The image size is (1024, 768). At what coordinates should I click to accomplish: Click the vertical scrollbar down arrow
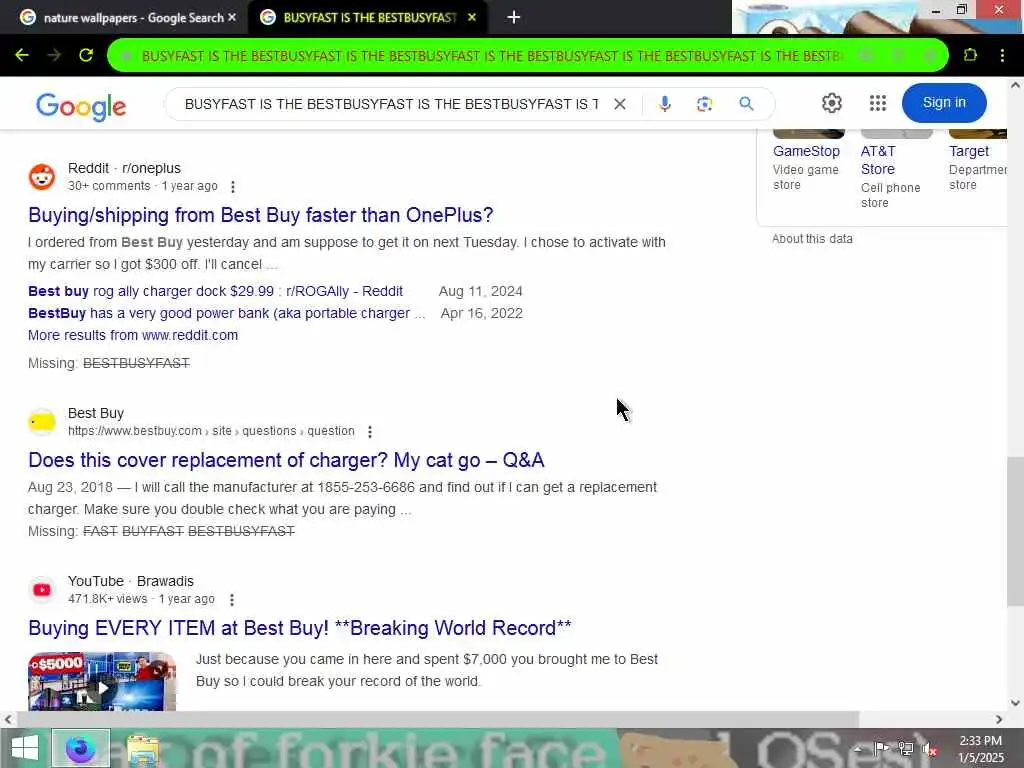pos(1015,703)
